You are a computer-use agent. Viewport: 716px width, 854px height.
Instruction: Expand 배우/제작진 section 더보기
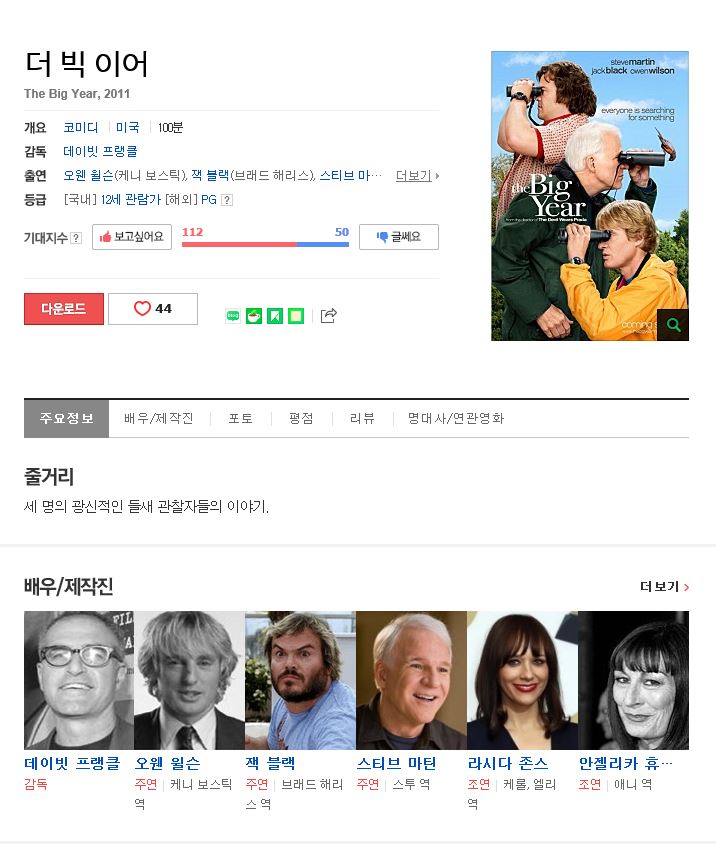tap(664, 587)
